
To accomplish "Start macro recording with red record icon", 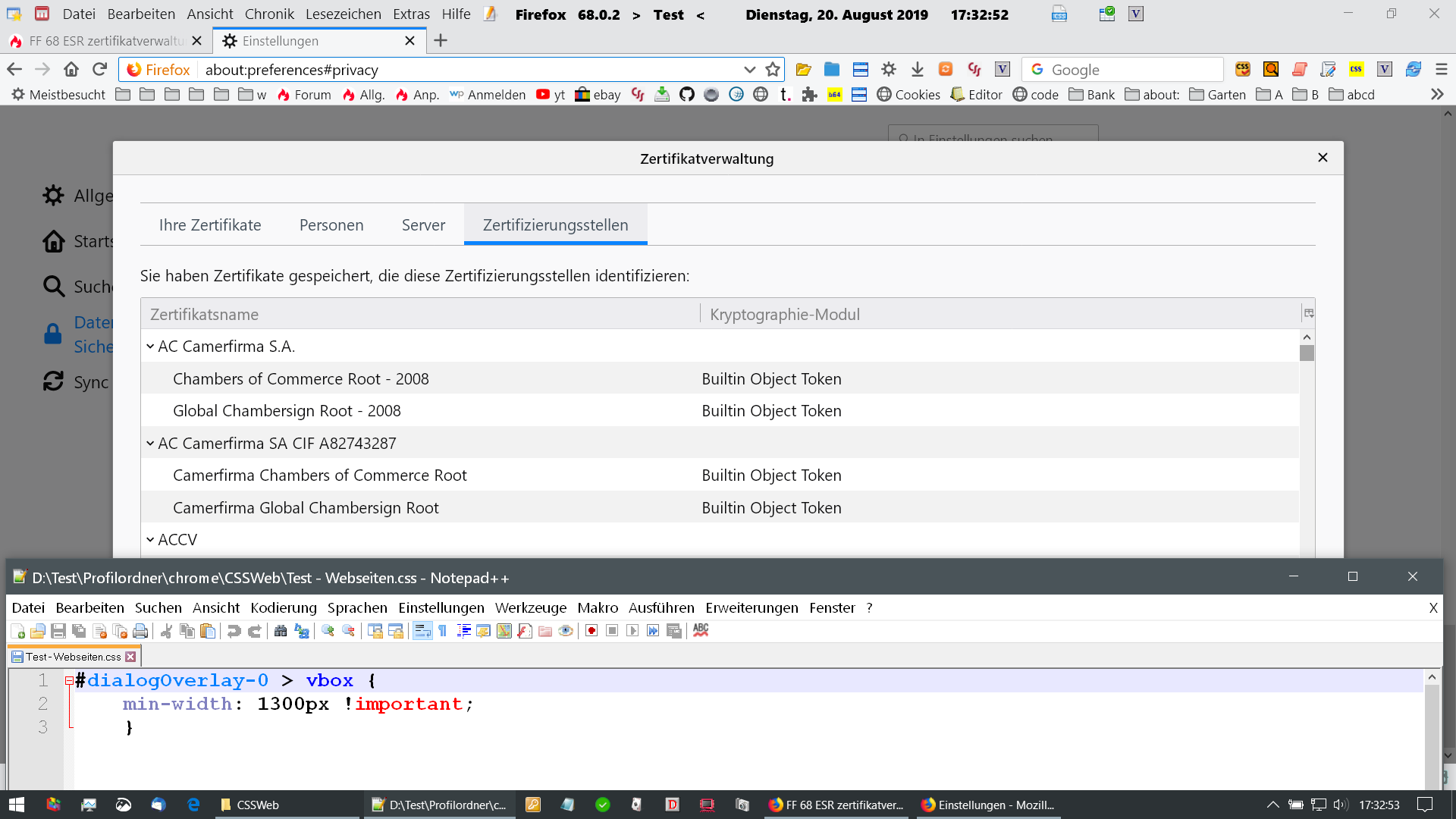I will 591,631.
